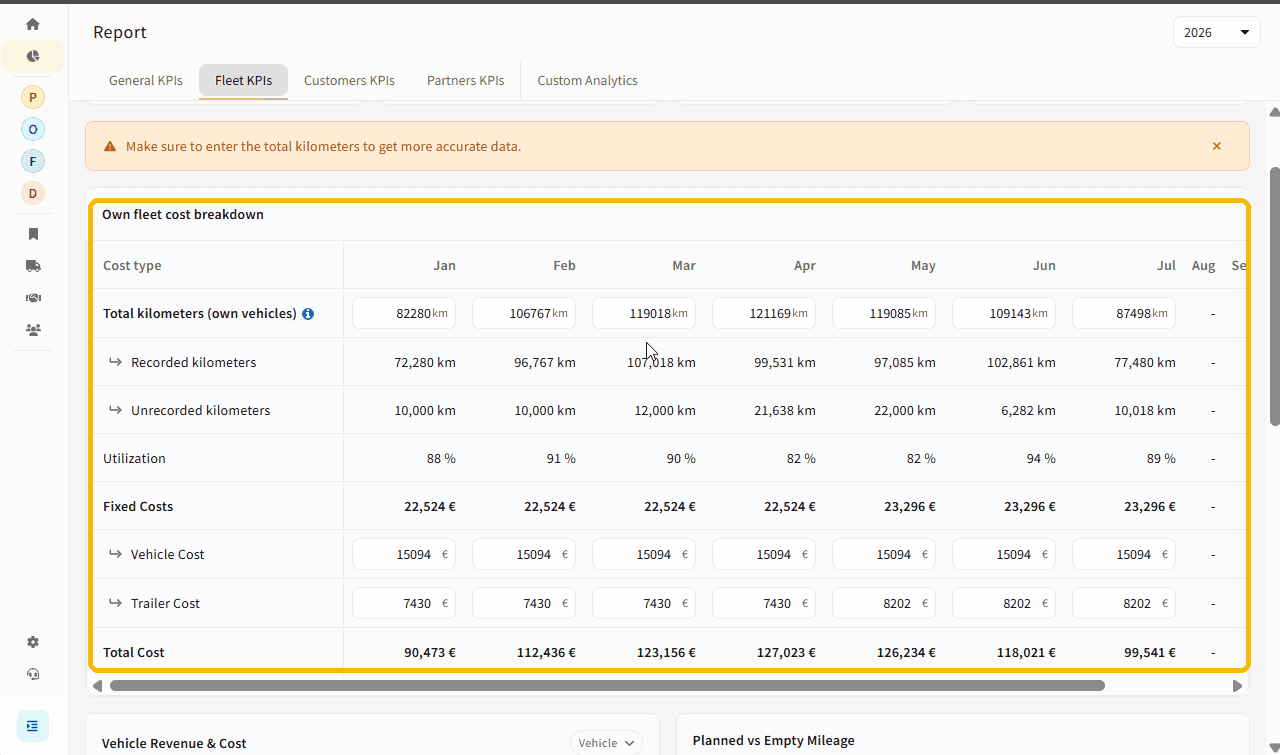This screenshot has height=755, width=1280.
Task: Toggle the sidebar expand menu icon
Action: coord(33,726)
